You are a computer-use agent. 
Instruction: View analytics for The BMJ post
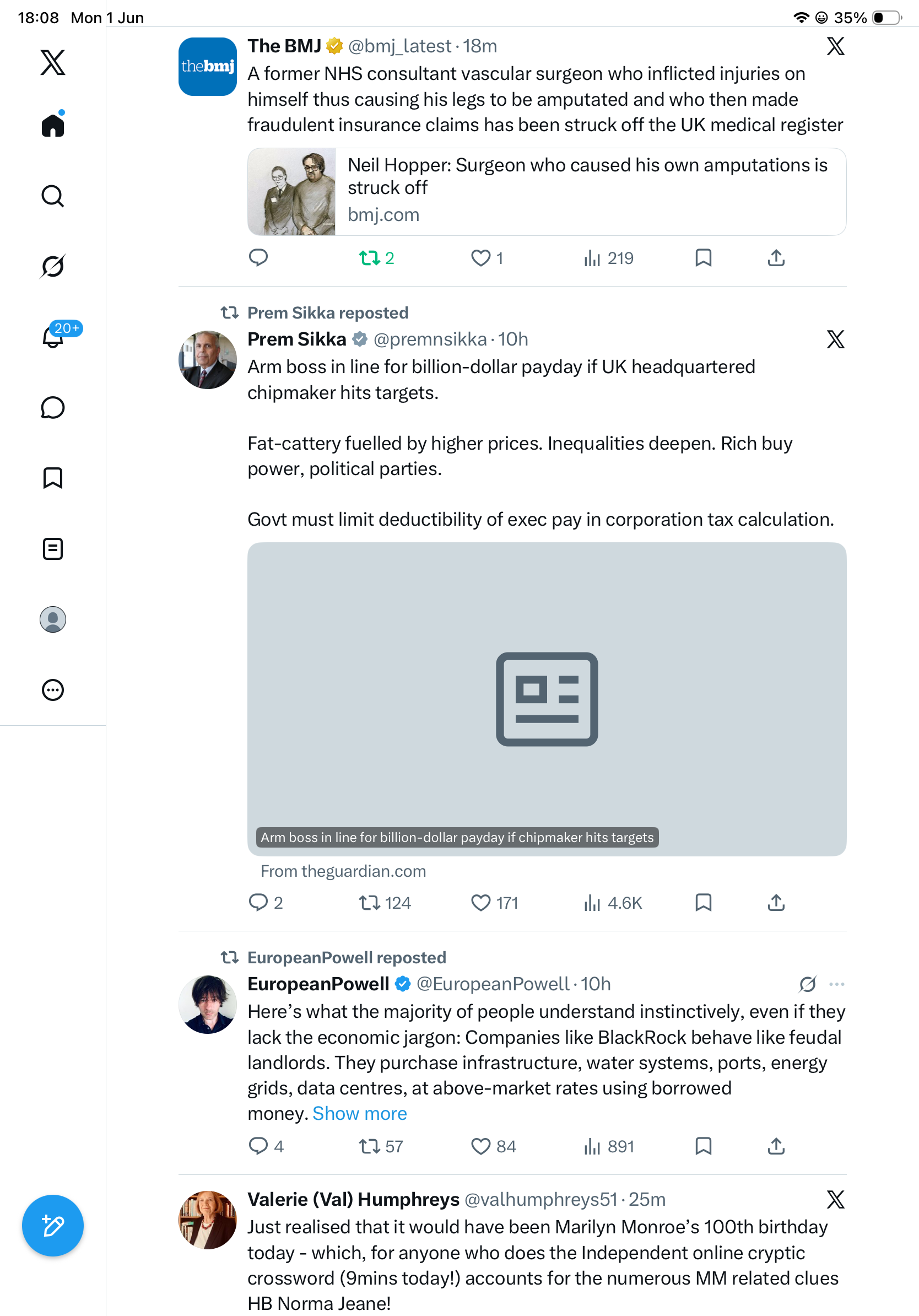coord(608,258)
